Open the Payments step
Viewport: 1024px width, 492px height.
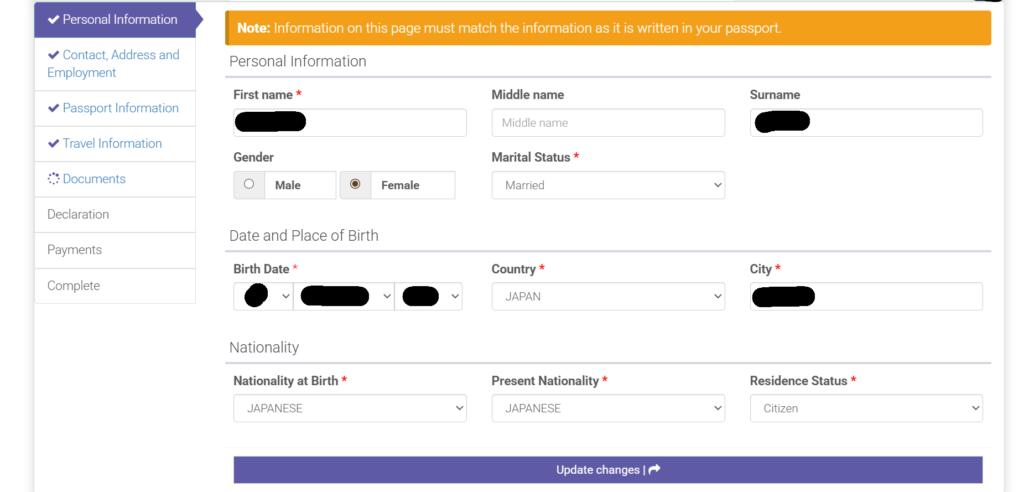(74, 250)
